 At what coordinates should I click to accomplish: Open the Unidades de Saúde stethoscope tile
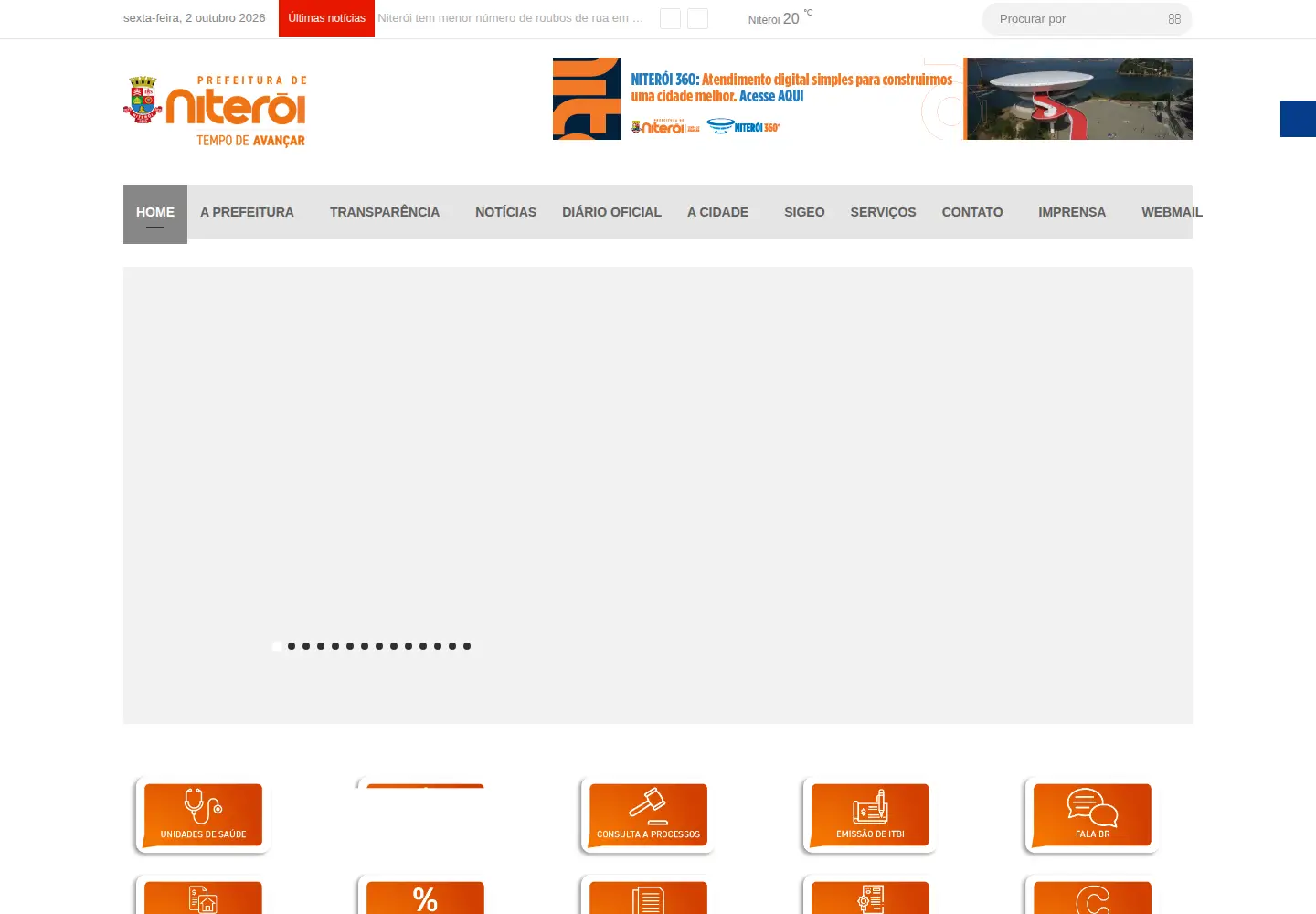coord(203,815)
